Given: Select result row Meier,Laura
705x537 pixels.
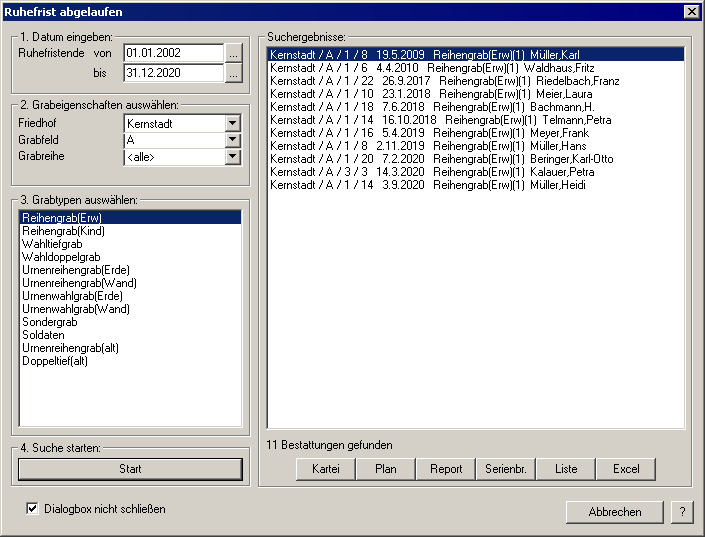Looking at the screenshot, I should 476,94.
